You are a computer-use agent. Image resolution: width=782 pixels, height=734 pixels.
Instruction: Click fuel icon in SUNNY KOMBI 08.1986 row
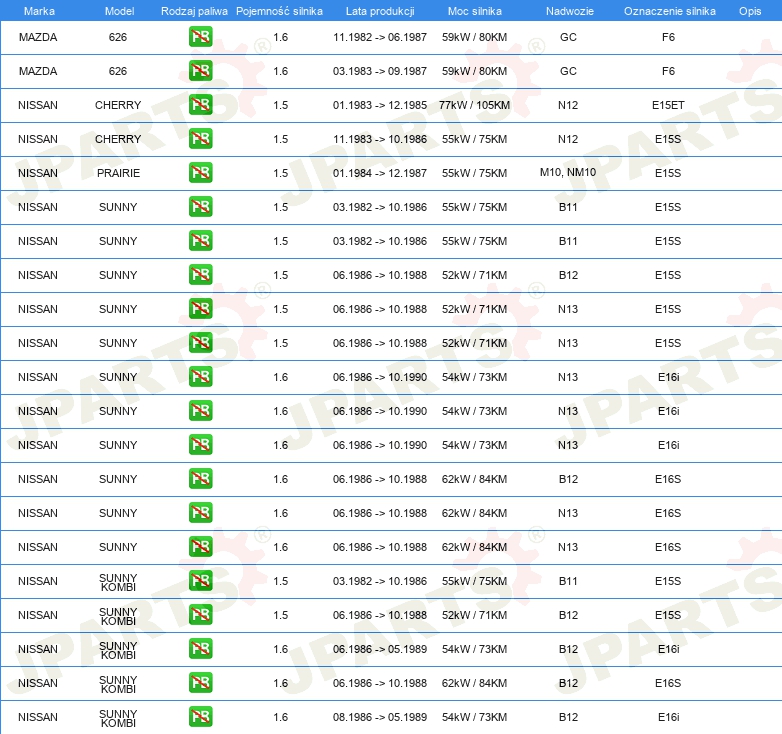point(200,717)
